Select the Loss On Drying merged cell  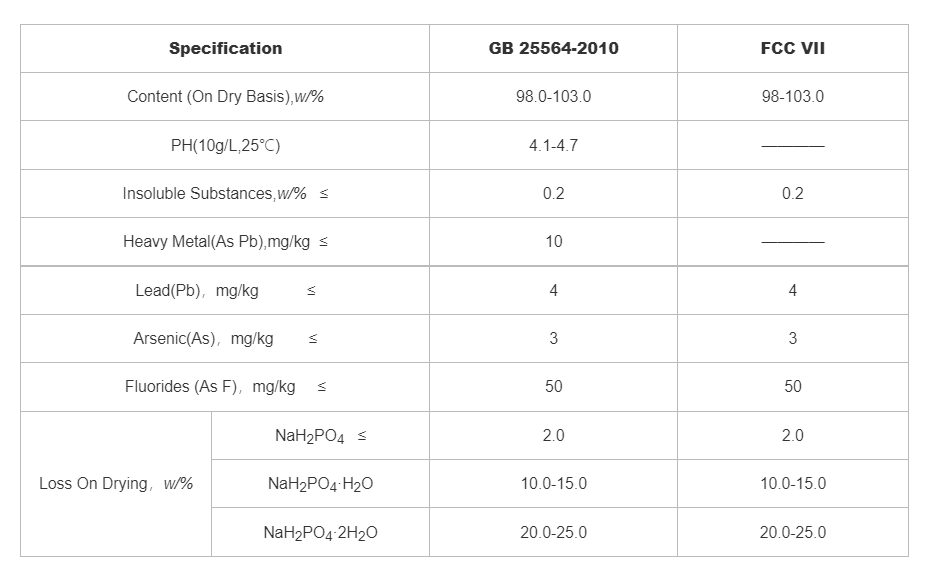pyautogui.click(x=116, y=483)
